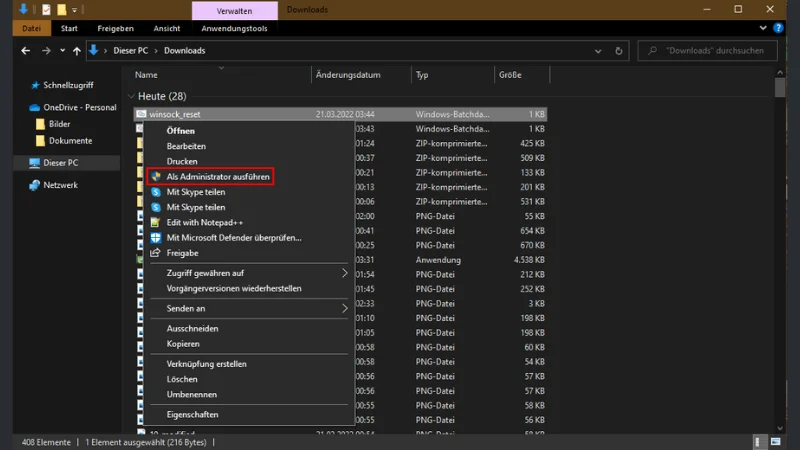Click the quick access Properties toolbar icon

click(46, 9)
